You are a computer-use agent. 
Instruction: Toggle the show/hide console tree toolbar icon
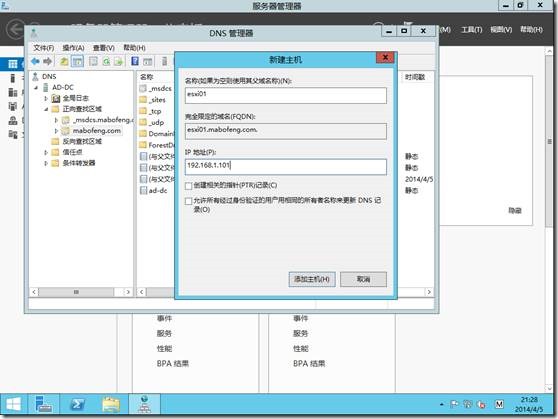click(77, 62)
